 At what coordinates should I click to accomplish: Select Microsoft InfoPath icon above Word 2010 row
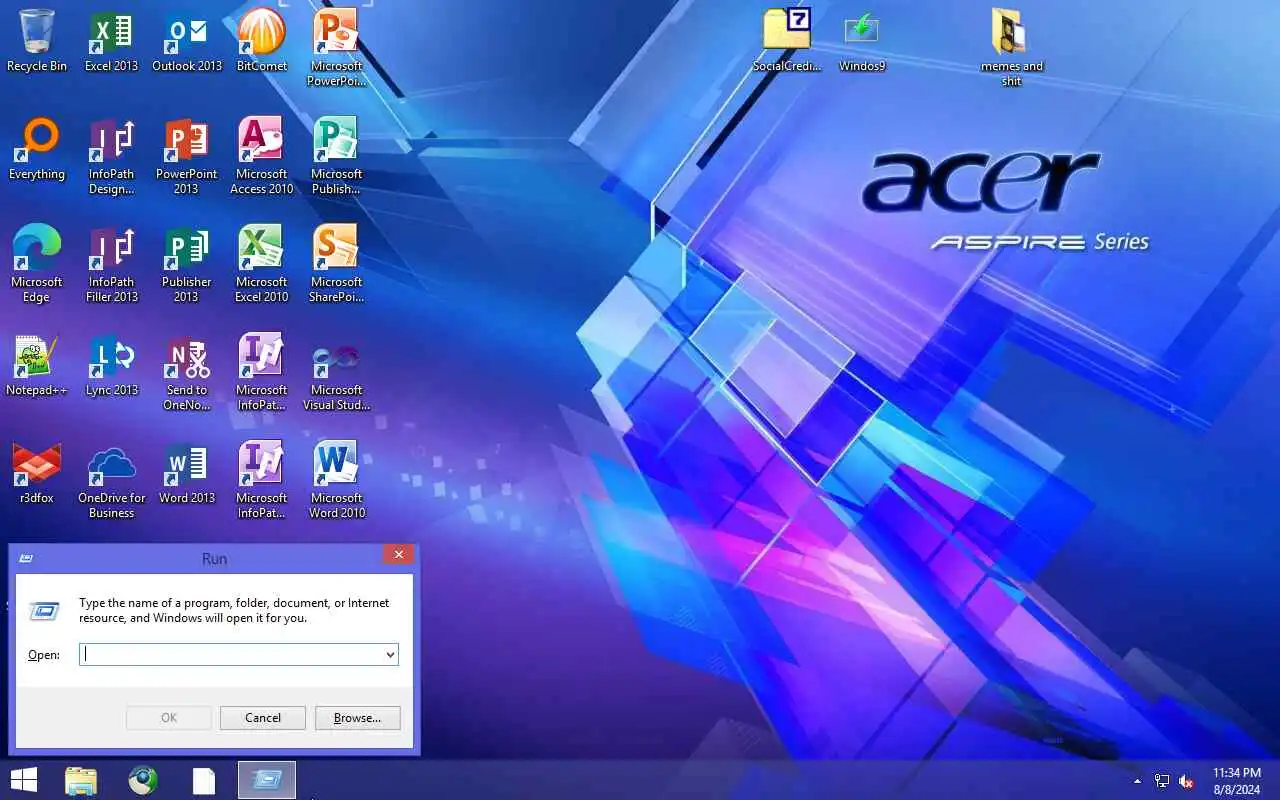(262, 371)
